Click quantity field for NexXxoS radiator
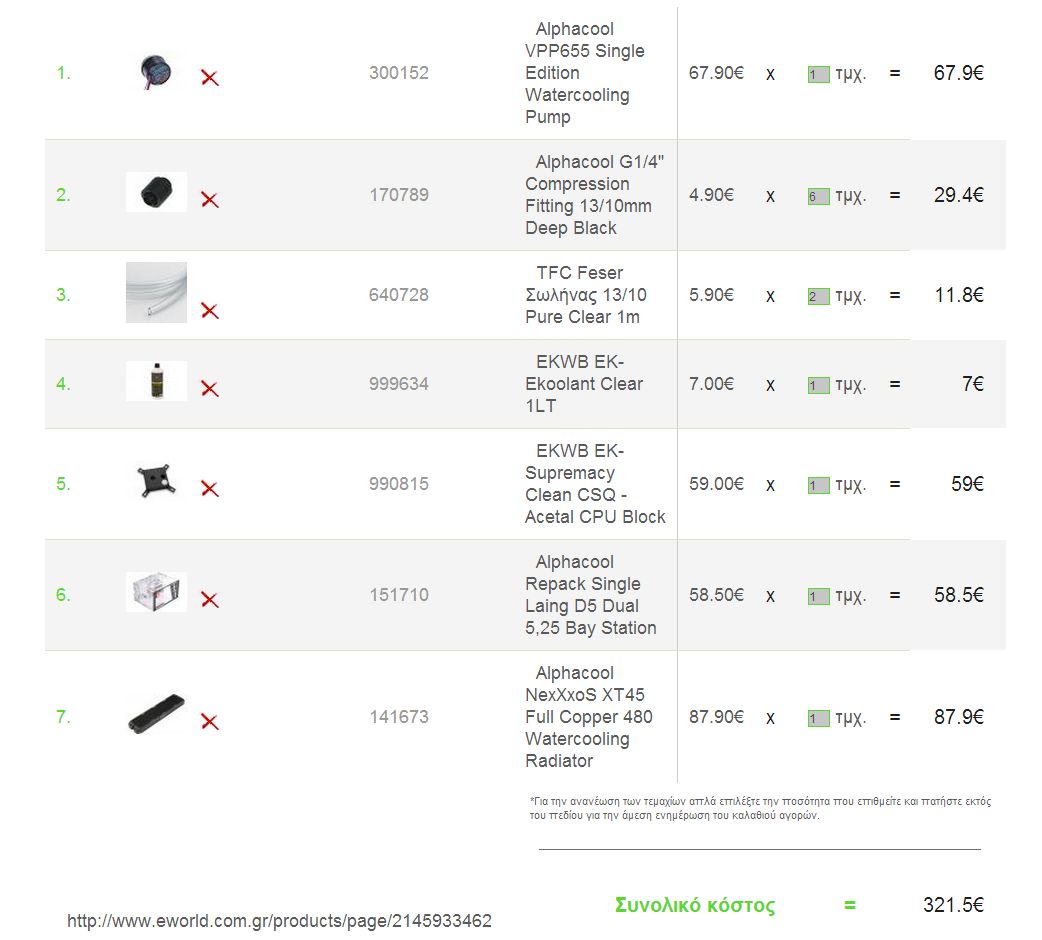 click(x=819, y=718)
